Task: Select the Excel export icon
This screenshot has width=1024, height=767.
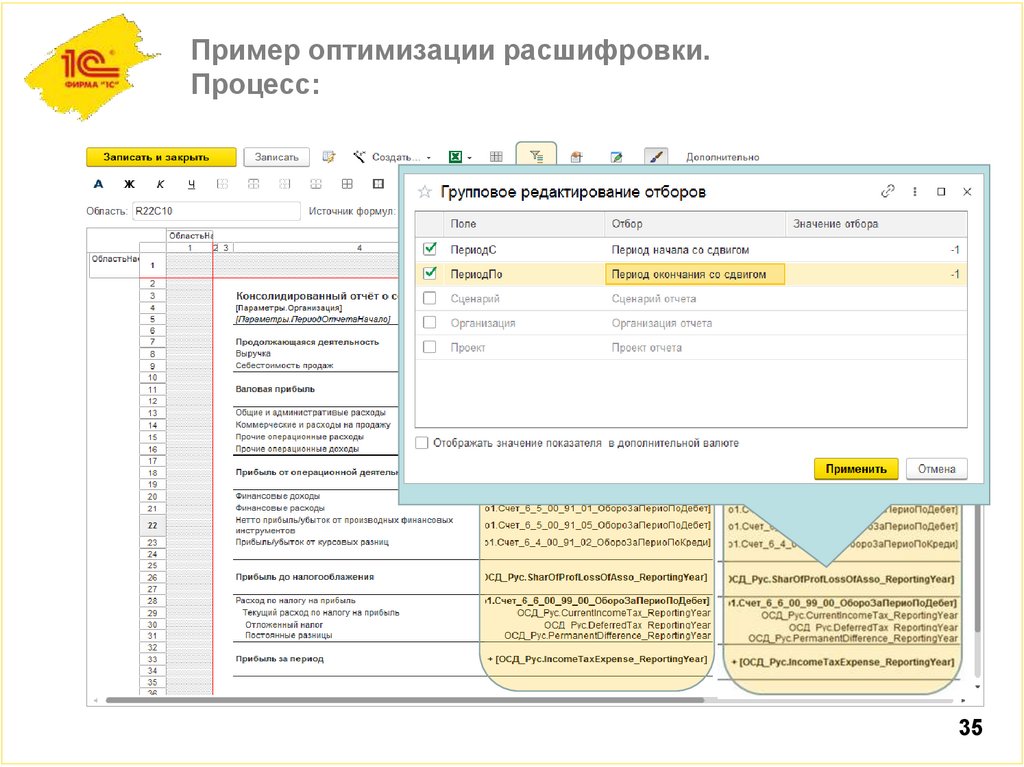Action: [x=455, y=157]
